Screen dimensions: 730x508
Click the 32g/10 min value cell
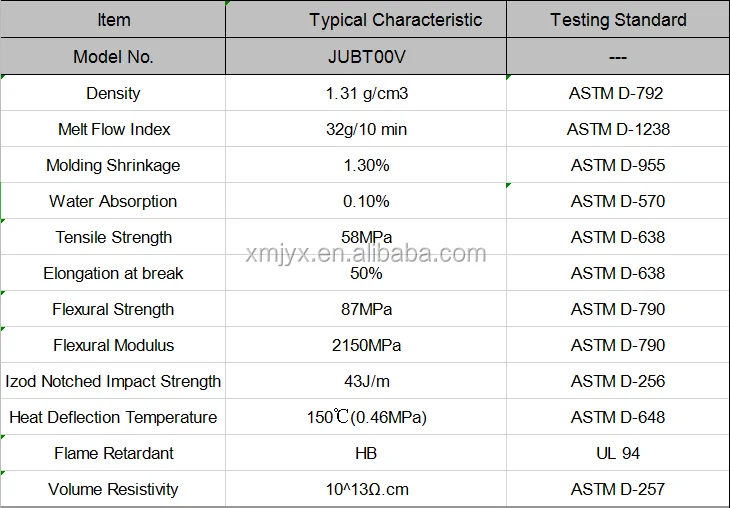[366, 129]
